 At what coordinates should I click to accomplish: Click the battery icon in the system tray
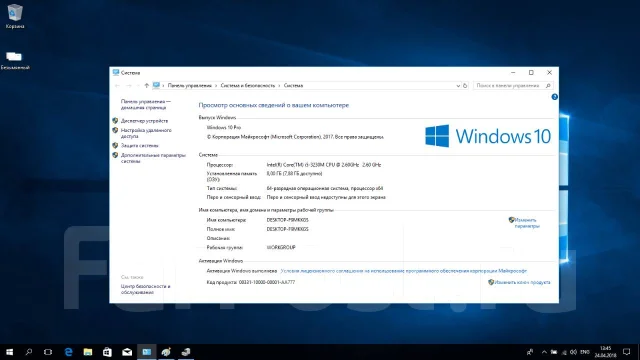tap(554, 352)
